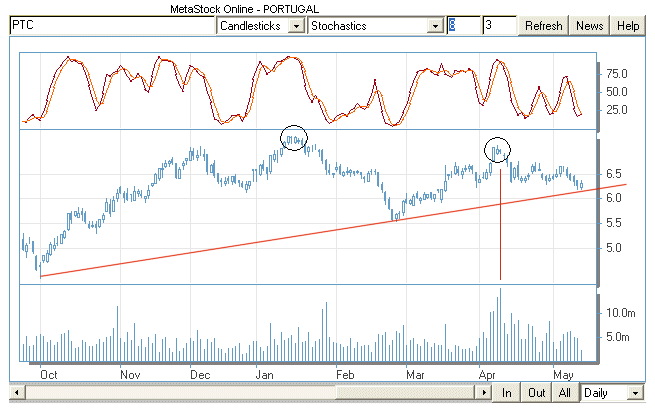
Task: Open Help
Action: pyautogui.click(x=628, y=26)
